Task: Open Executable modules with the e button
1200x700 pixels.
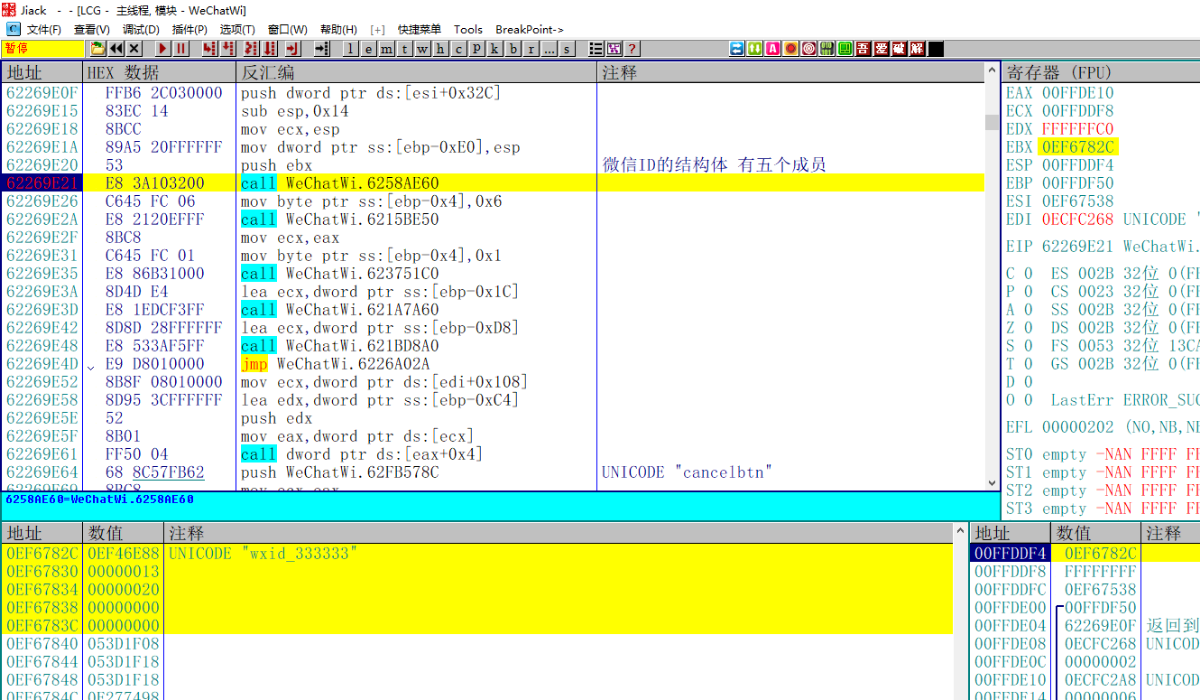Action: click(x=368, y=48)
